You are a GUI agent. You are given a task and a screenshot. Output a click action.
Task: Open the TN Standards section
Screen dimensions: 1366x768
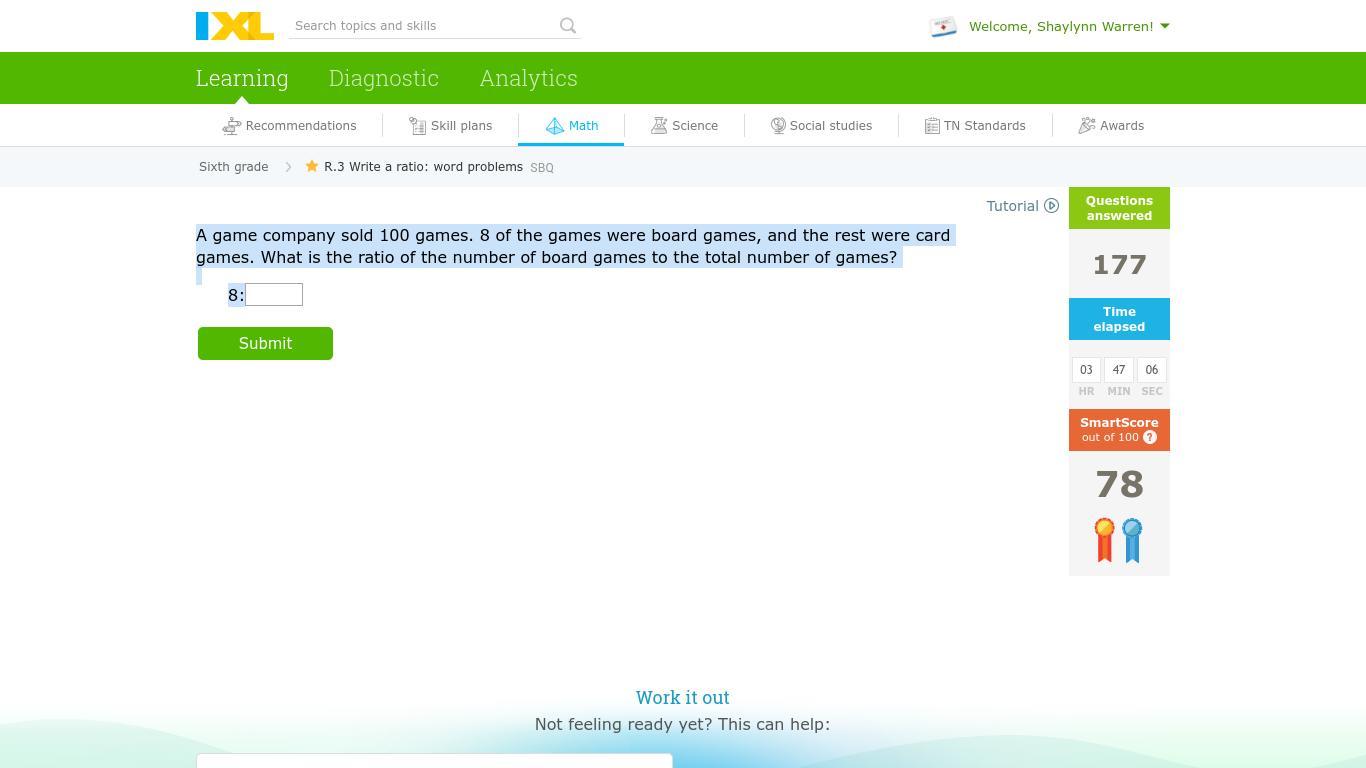(976, 126)
